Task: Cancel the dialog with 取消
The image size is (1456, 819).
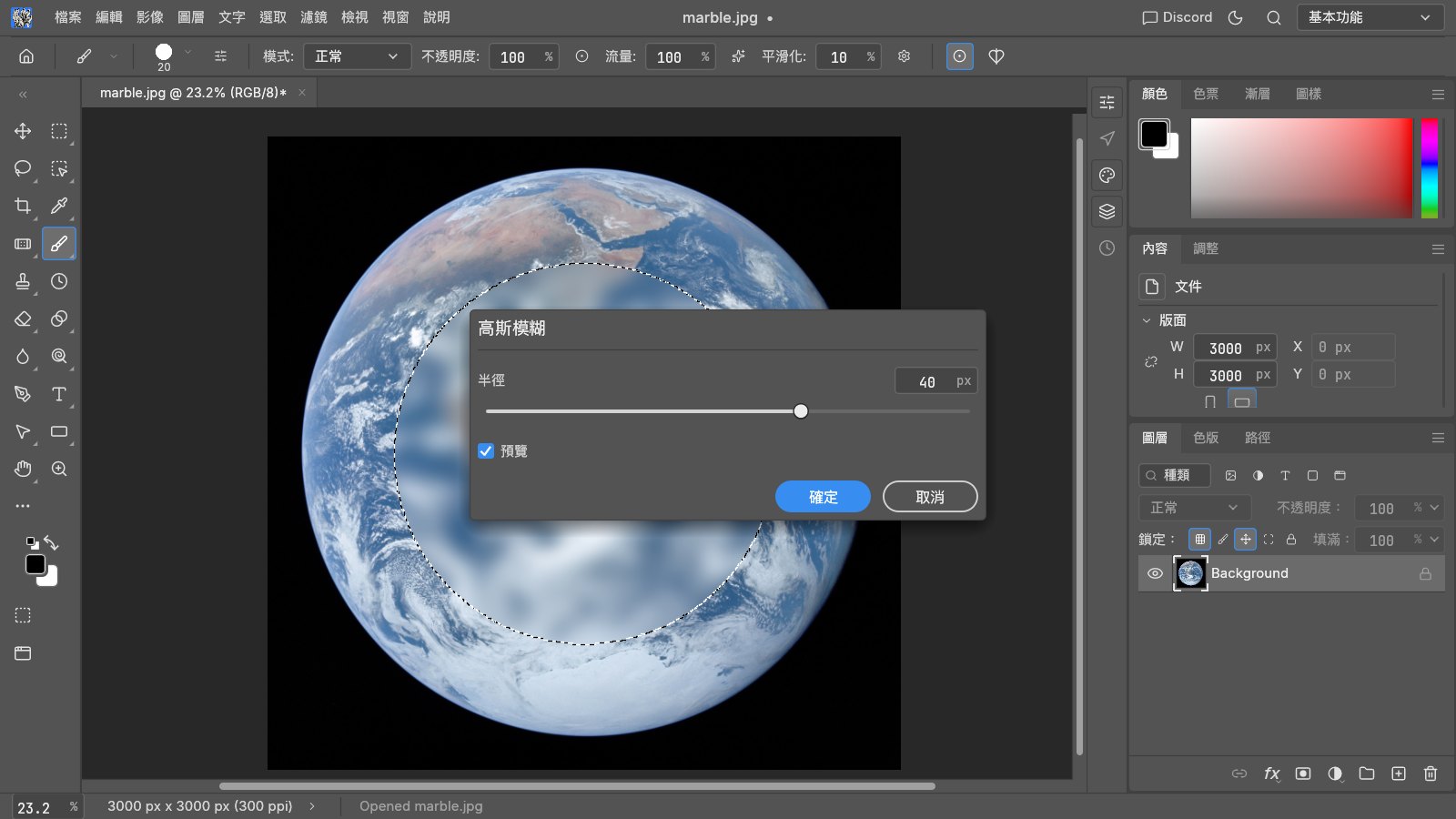Action: [930, 497]
